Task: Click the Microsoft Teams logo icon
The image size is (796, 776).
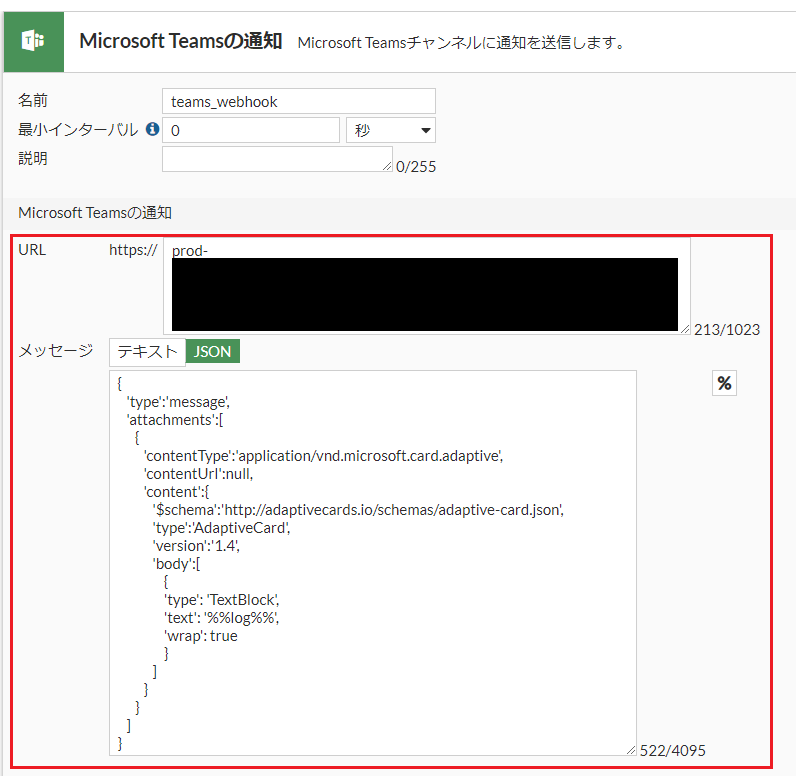Action: 34,42
